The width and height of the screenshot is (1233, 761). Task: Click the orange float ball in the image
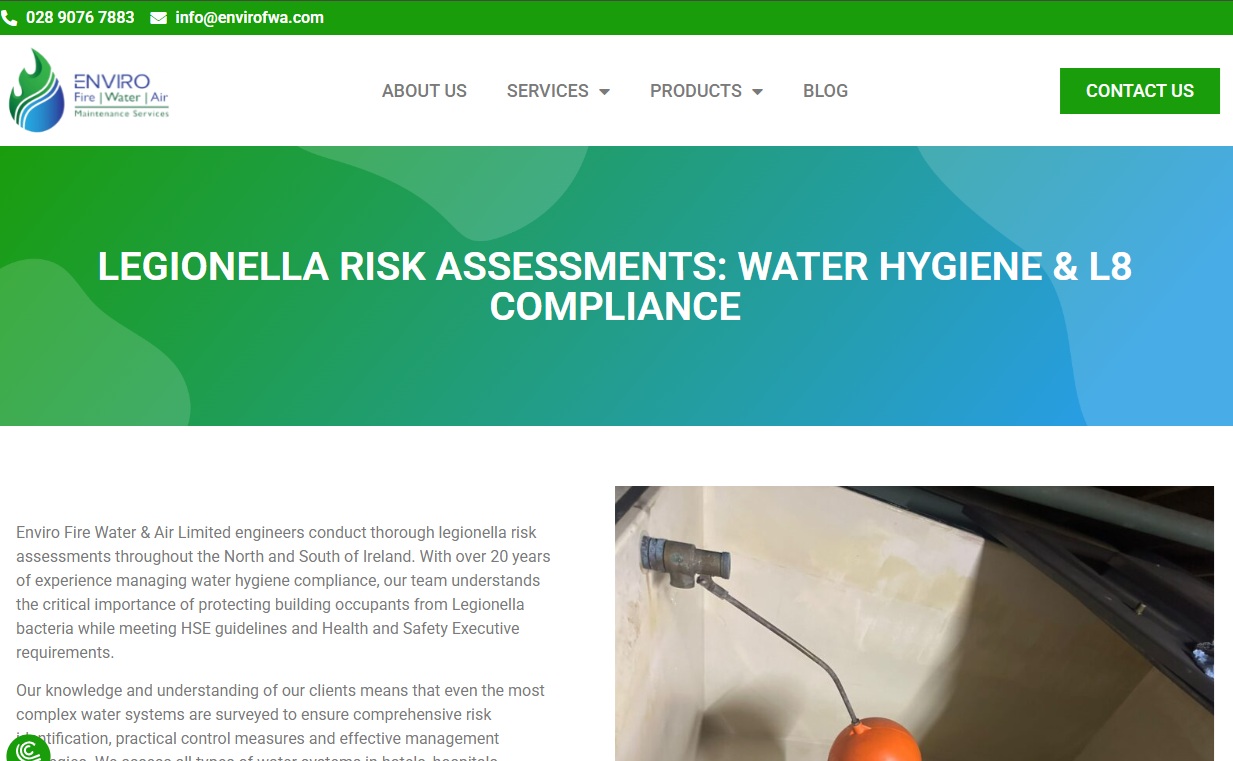pos(874,740)
